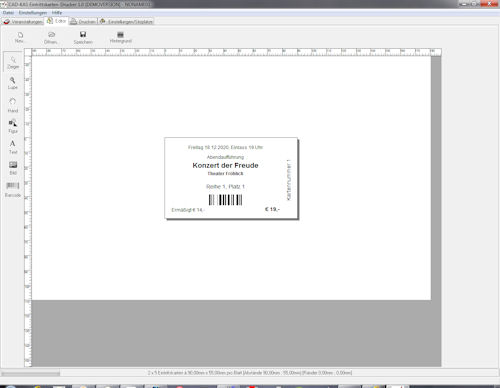This screenshot has height=388, width=500.
Task: Open the Hintergrund background settings
Action: [121, 37]
